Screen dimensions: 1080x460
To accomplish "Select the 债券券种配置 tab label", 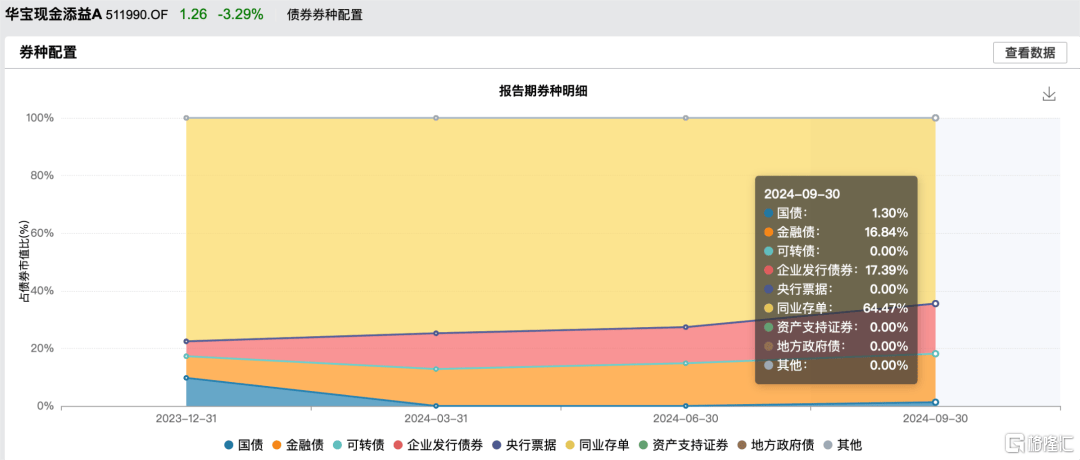I will tap(325, 15).
